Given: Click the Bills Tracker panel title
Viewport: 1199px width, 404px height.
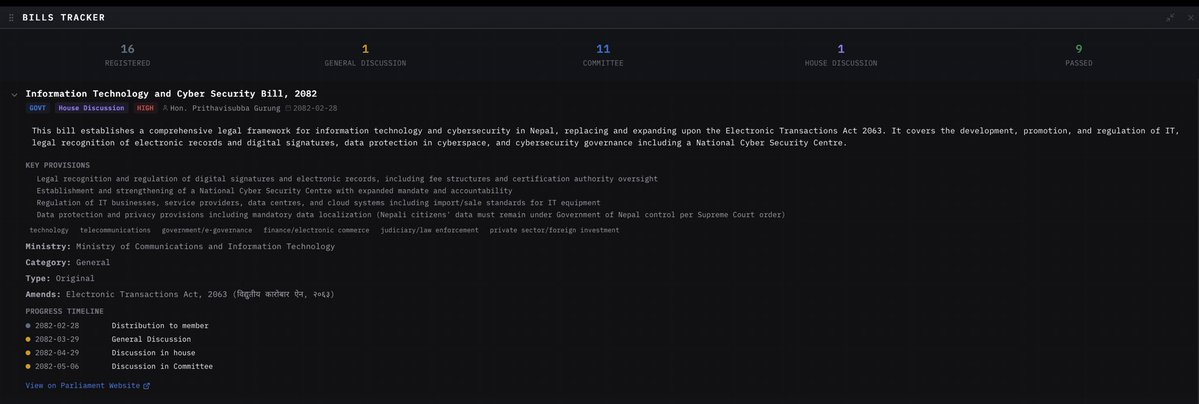Looking at the screenshot, I should coord(63,18).
